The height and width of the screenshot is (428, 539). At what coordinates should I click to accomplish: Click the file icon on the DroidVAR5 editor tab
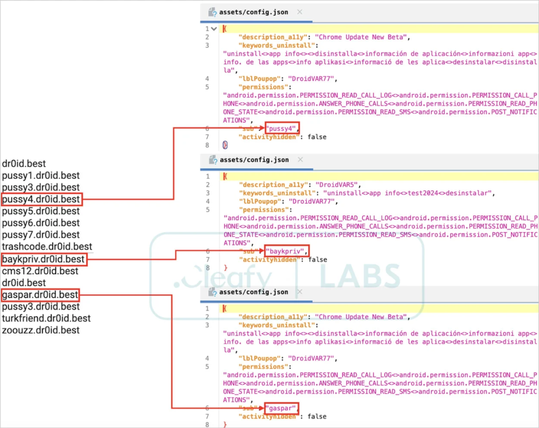point(213,160)
